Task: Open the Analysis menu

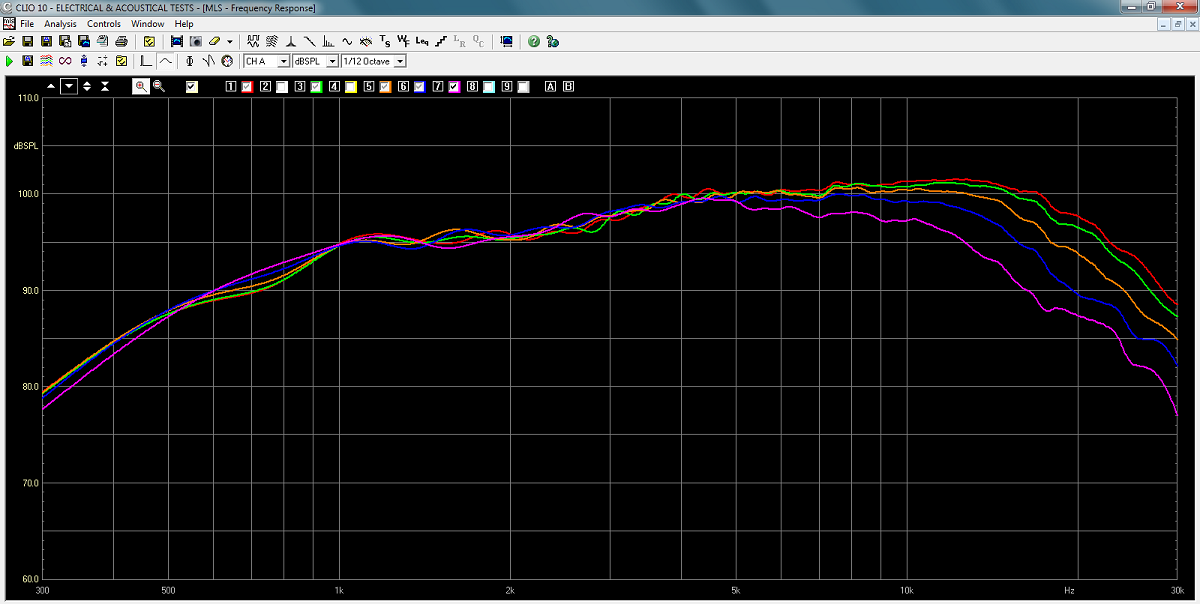Action: pyautogui.click(x=61, y=23)
